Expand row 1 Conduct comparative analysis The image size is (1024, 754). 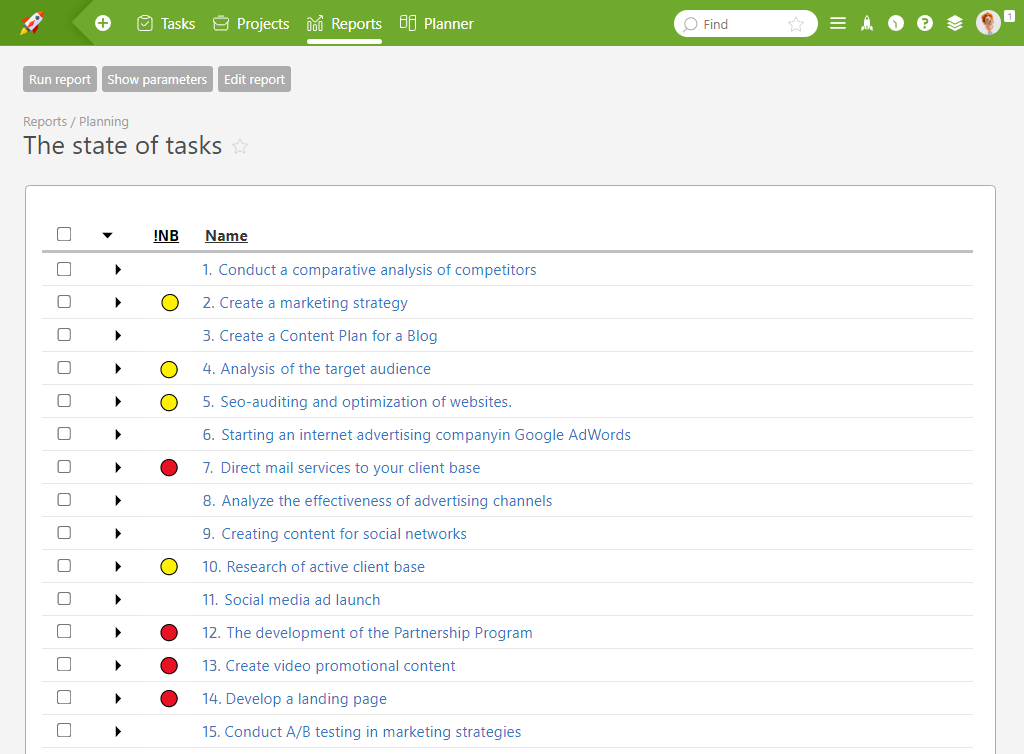pyautogui.click(x=118, y=270)
